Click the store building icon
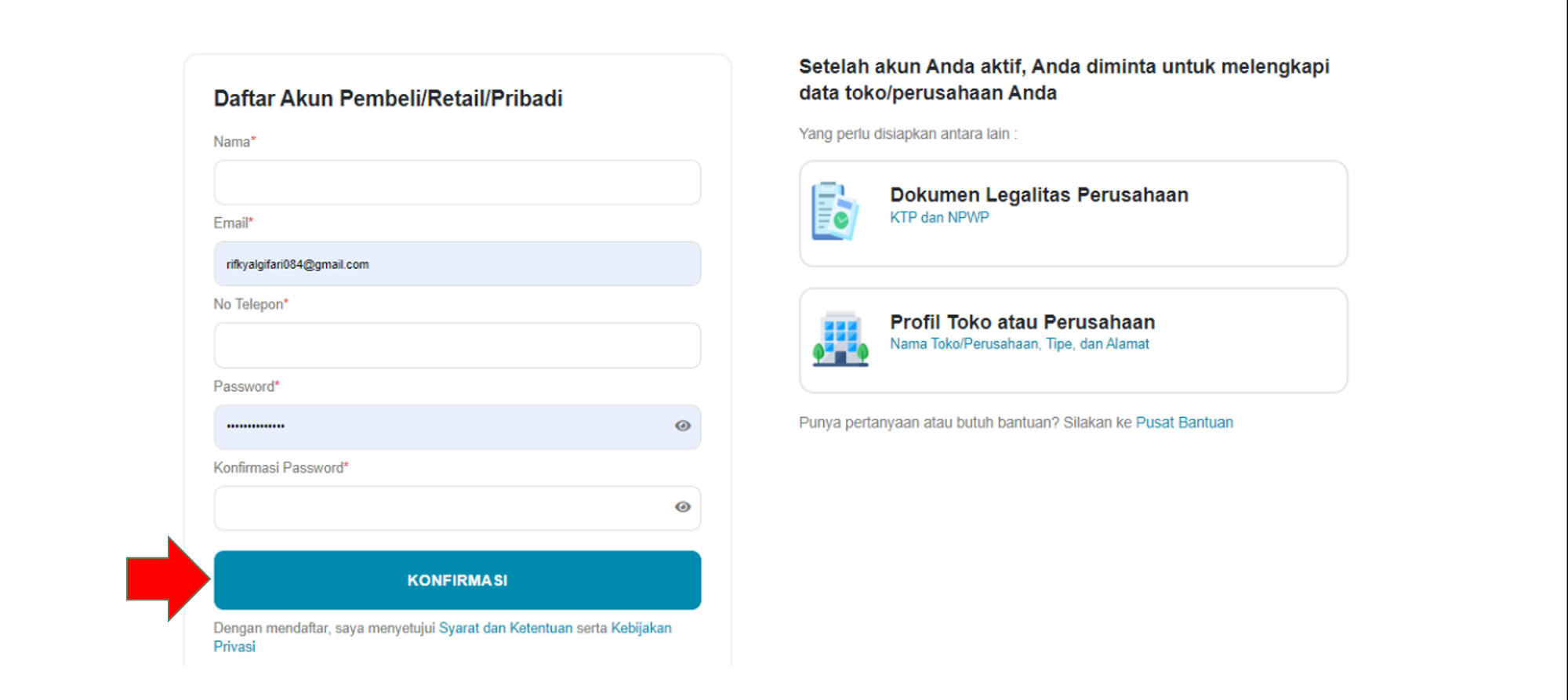1568x700 pixels. [840, 339]
